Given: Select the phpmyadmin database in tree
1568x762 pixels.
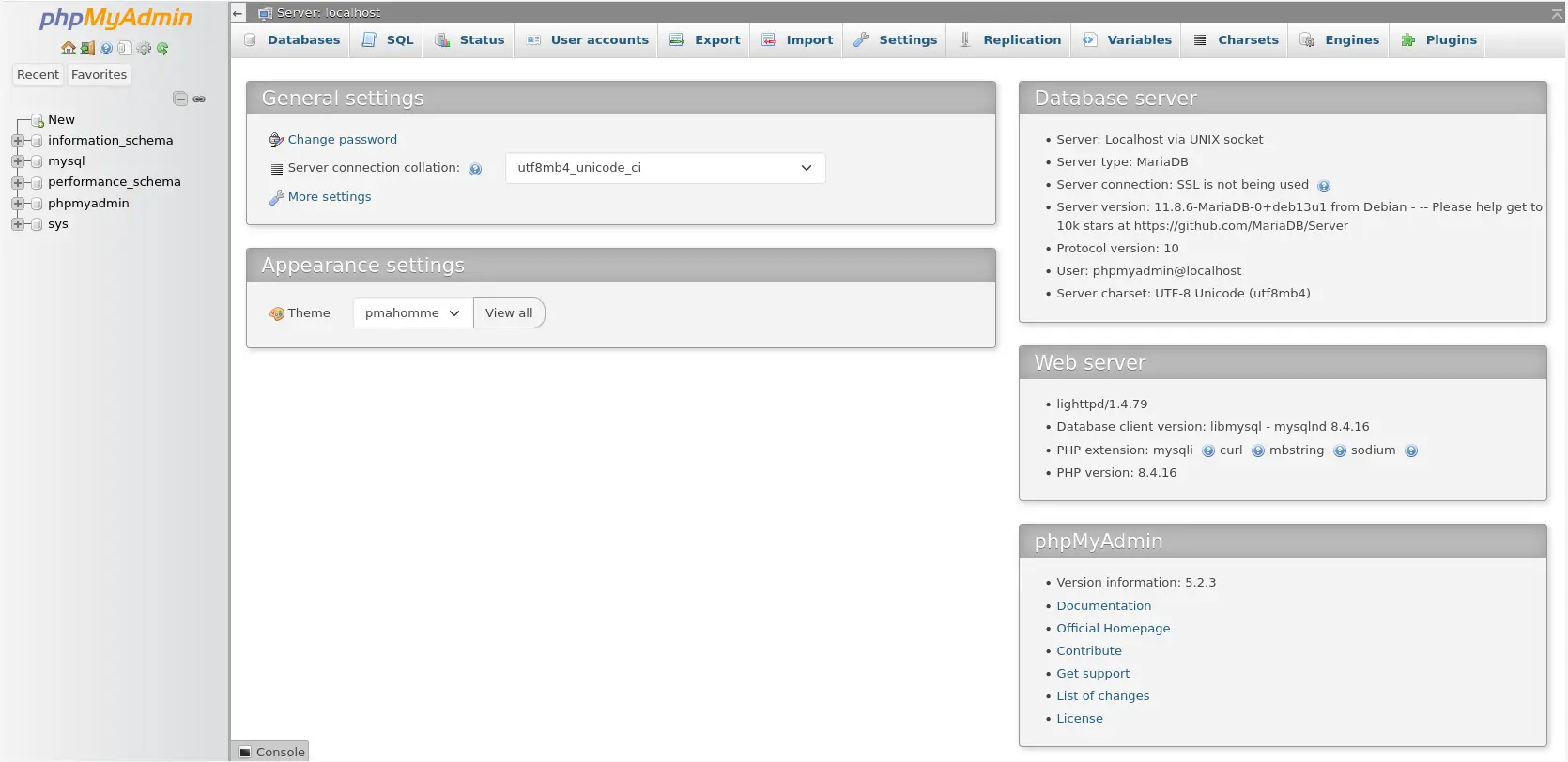Looking at the screenshot, I should pos(88,204).
